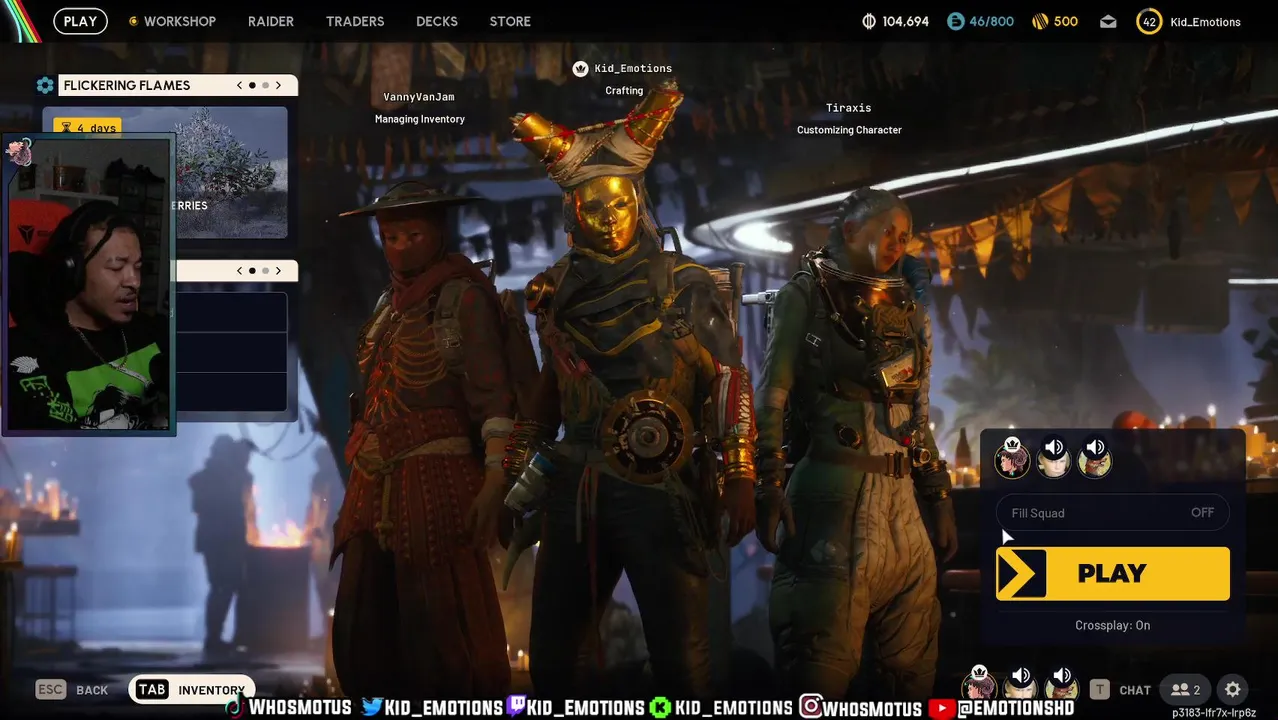
Task: Switch to the DECKS tab
Action: pyautogui.click(x=437, y=21)
